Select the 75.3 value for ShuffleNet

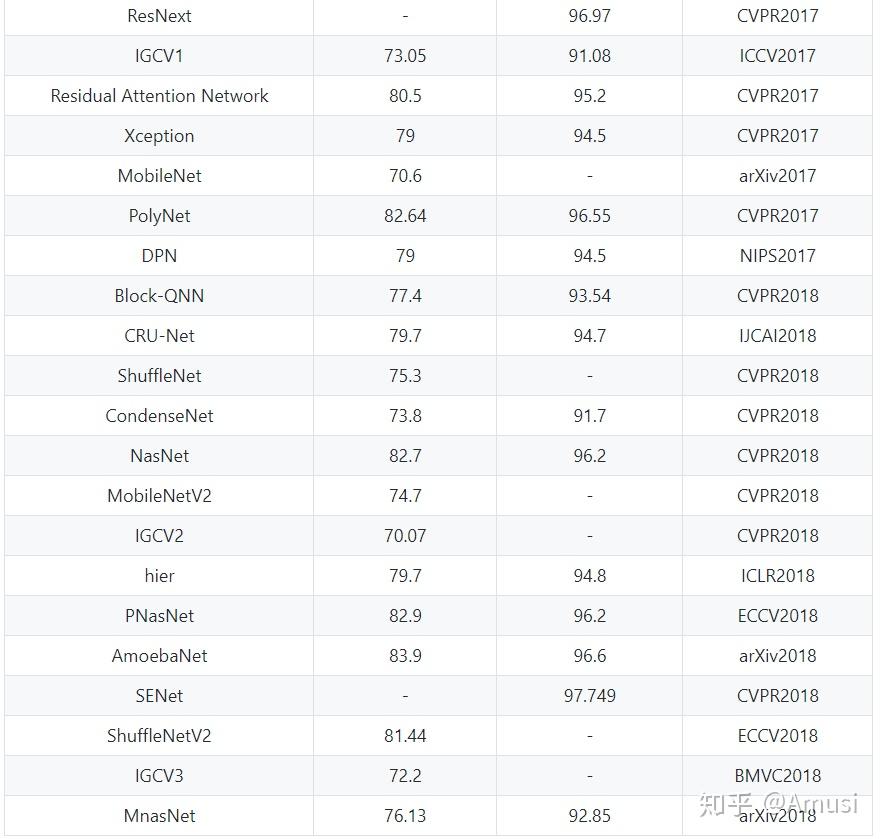click(x=405, y=376)
